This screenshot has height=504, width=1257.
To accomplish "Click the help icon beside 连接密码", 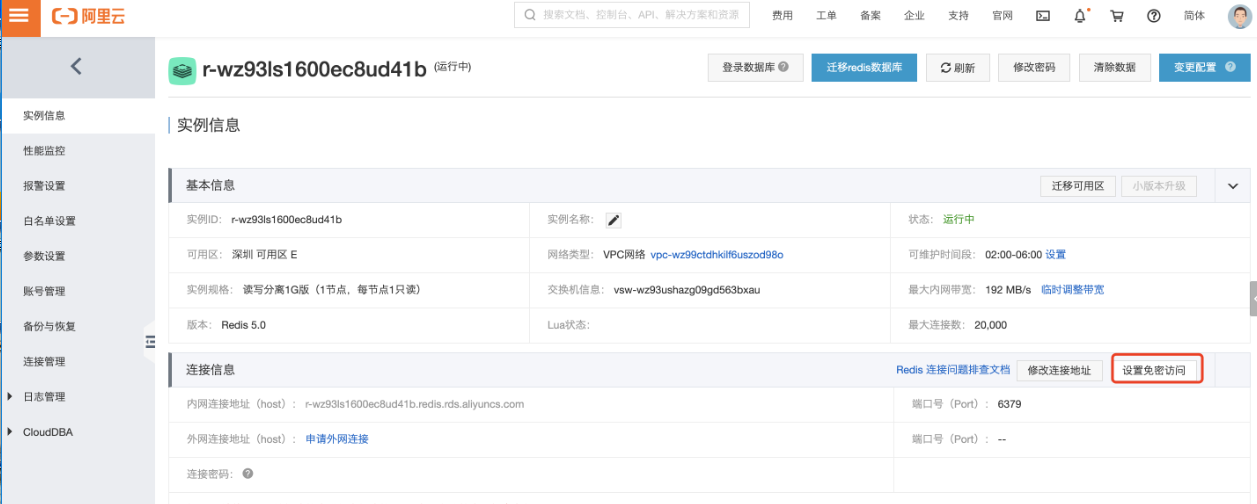I will point(247,473).
